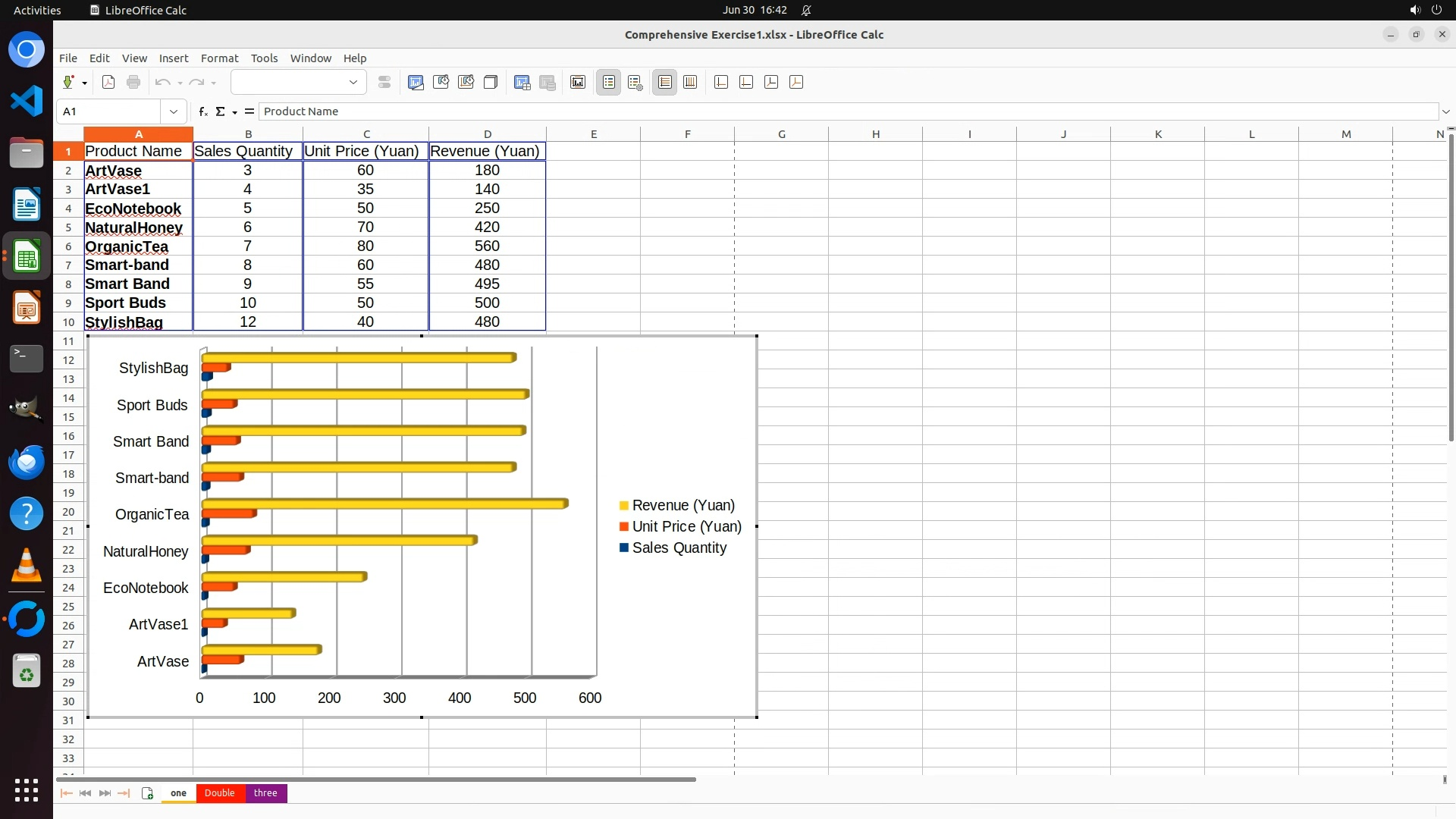Switch to the Double sheet tab
The width and height of the screenshot is (1456, 819).
219,793
